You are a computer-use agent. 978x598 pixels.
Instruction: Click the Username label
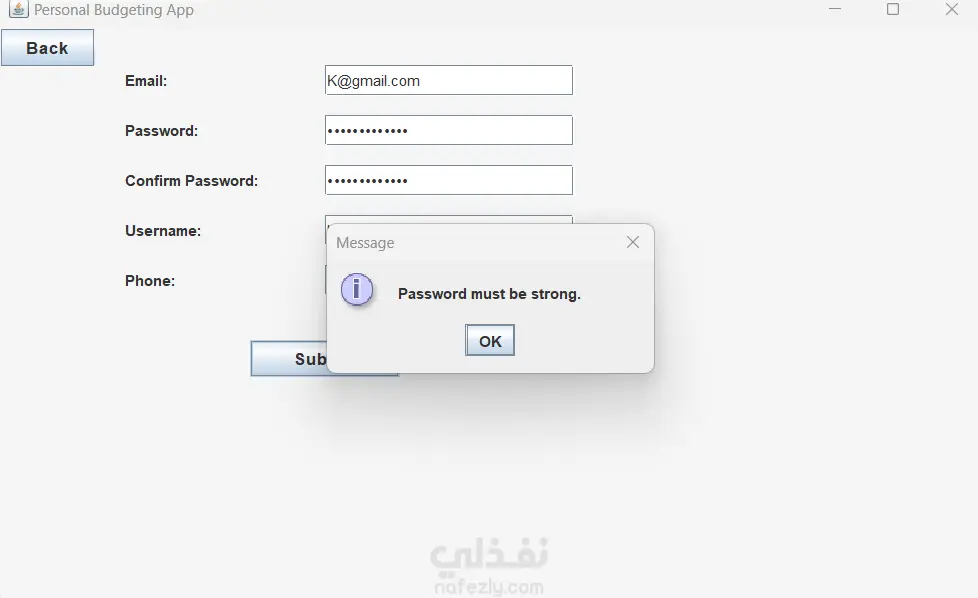pyautogui.click(x=163, y=231)
